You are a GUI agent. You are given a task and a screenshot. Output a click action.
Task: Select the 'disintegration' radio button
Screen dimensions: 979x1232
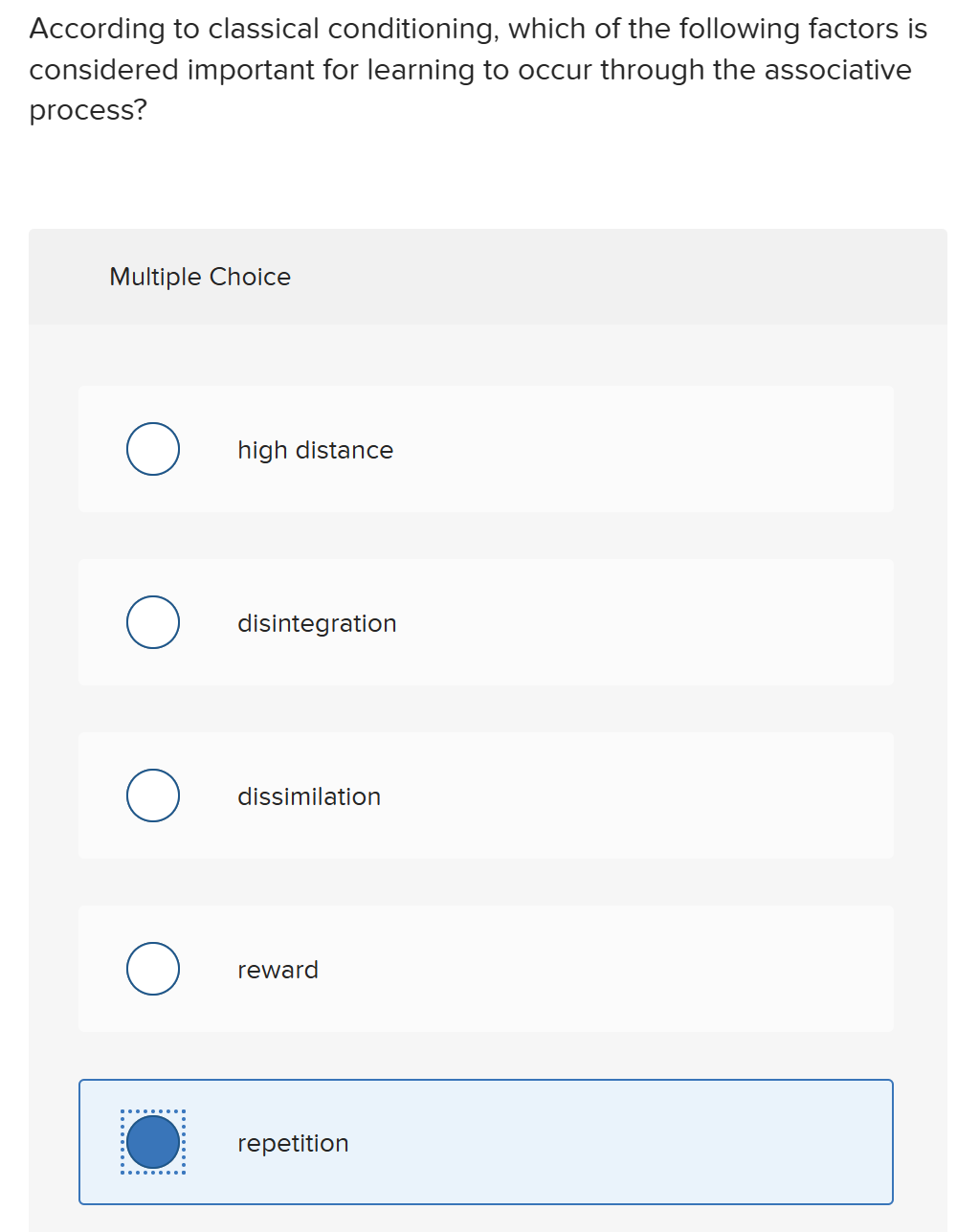click(x=152, y=622)
